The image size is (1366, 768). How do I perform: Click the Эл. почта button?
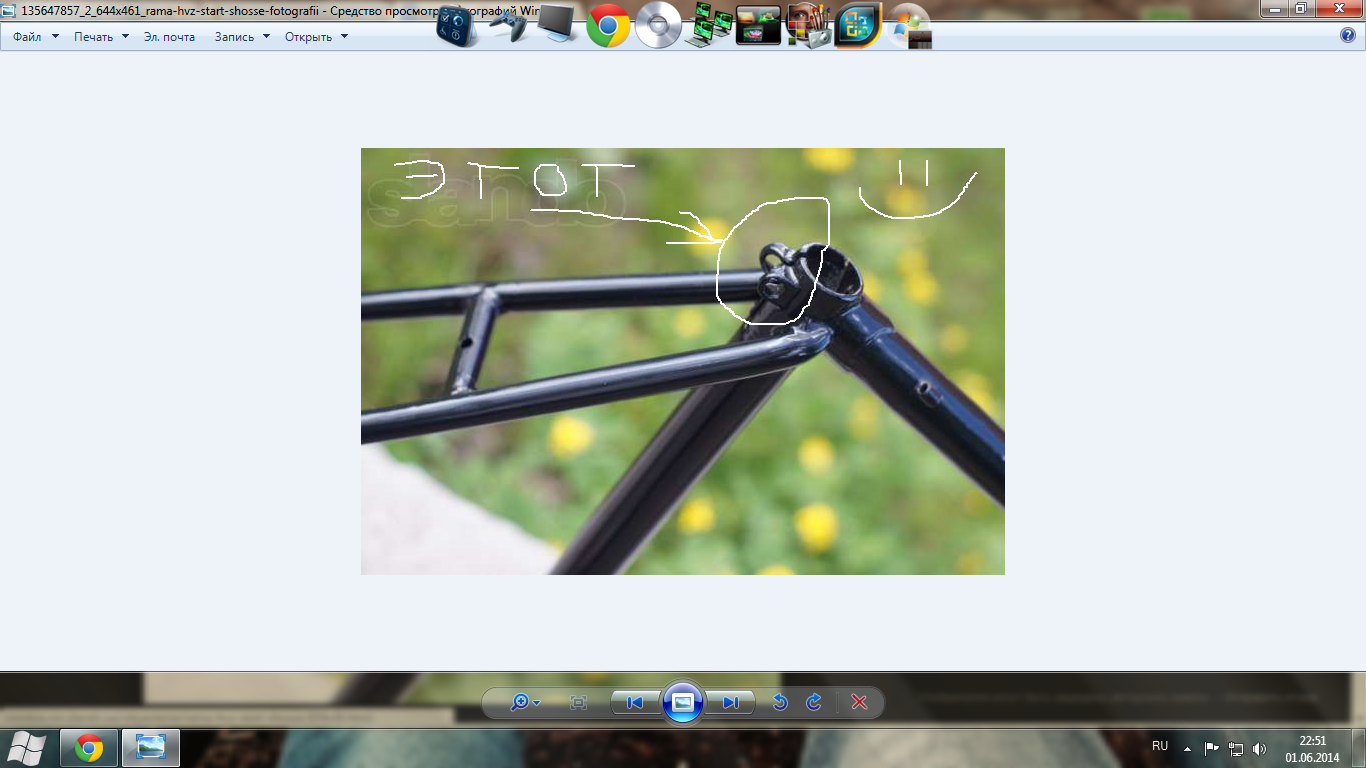tap(169, 37)
